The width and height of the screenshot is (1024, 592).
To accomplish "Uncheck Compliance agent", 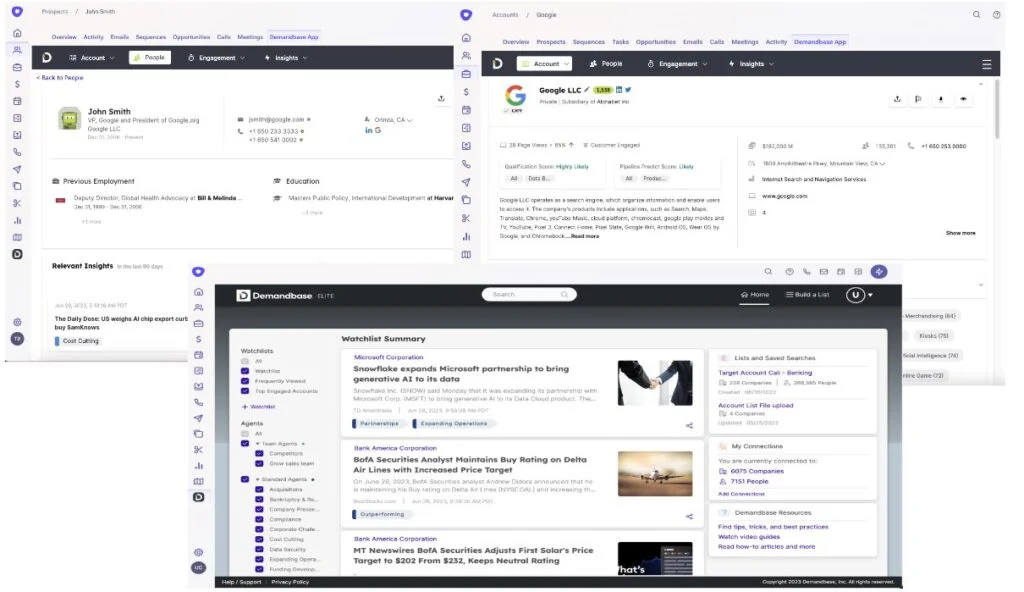I will coord(259,519).
